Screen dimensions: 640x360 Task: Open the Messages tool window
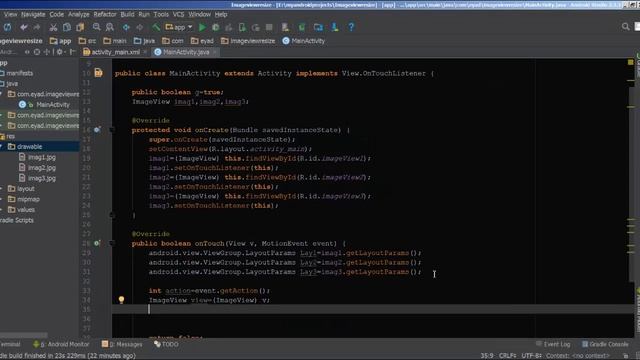(122, 344)
